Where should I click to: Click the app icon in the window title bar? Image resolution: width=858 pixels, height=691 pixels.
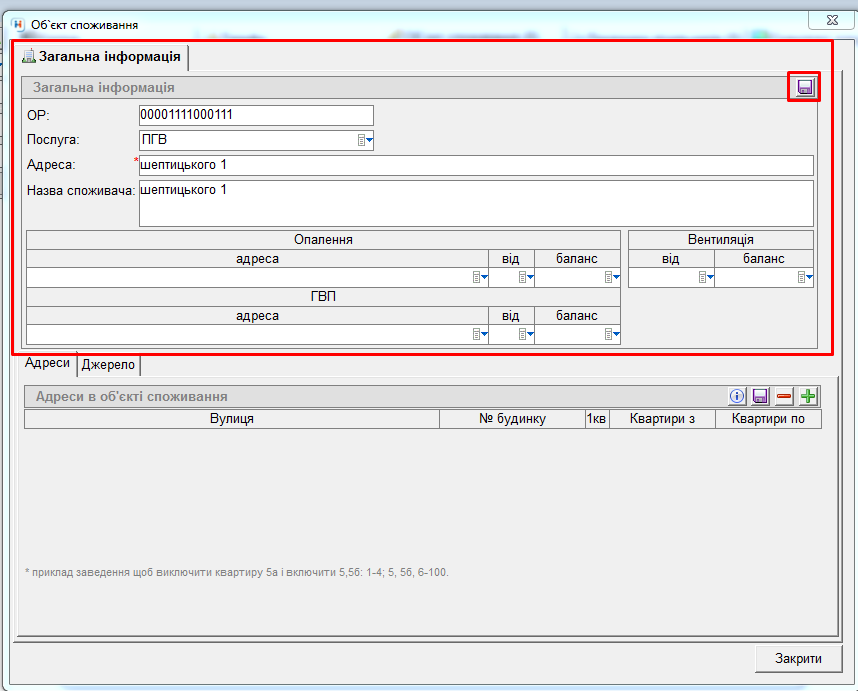coord(17,24)
